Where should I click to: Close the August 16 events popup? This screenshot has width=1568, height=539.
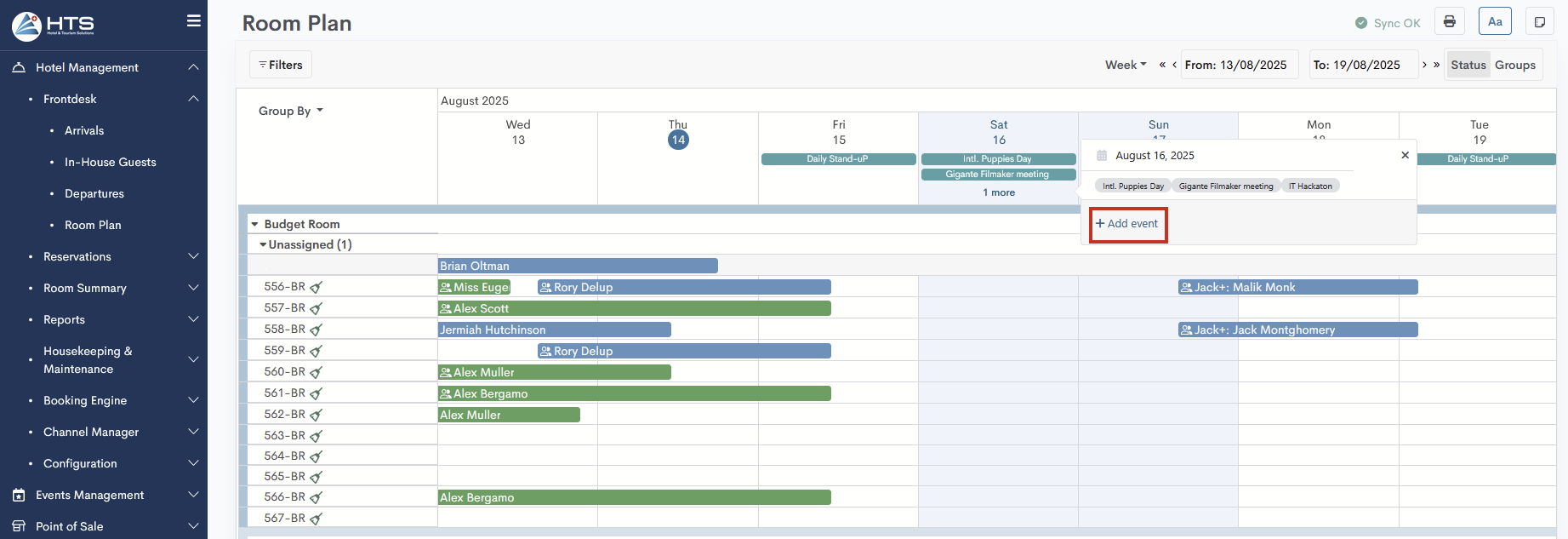tap(1405, 155)
